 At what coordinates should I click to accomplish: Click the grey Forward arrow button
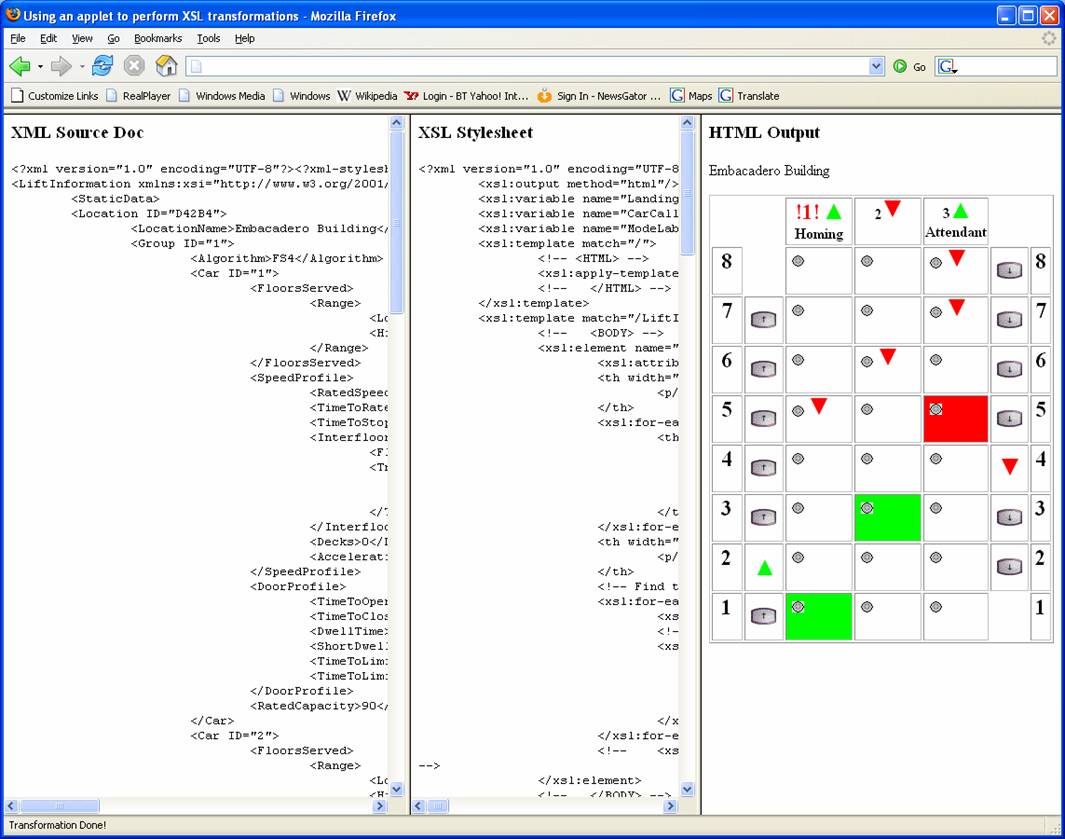click(x=61, y=66)
